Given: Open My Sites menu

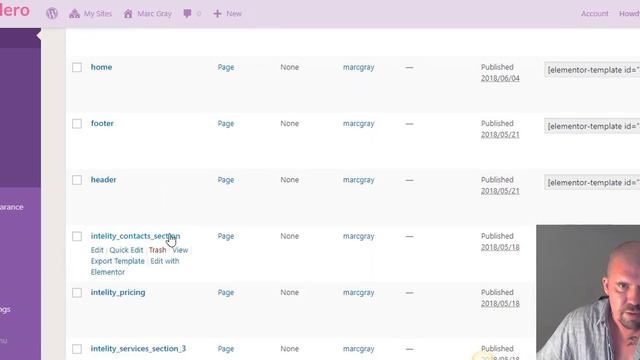Looking at the screenshot, I should pyautogui.click(x=91, y=13).
